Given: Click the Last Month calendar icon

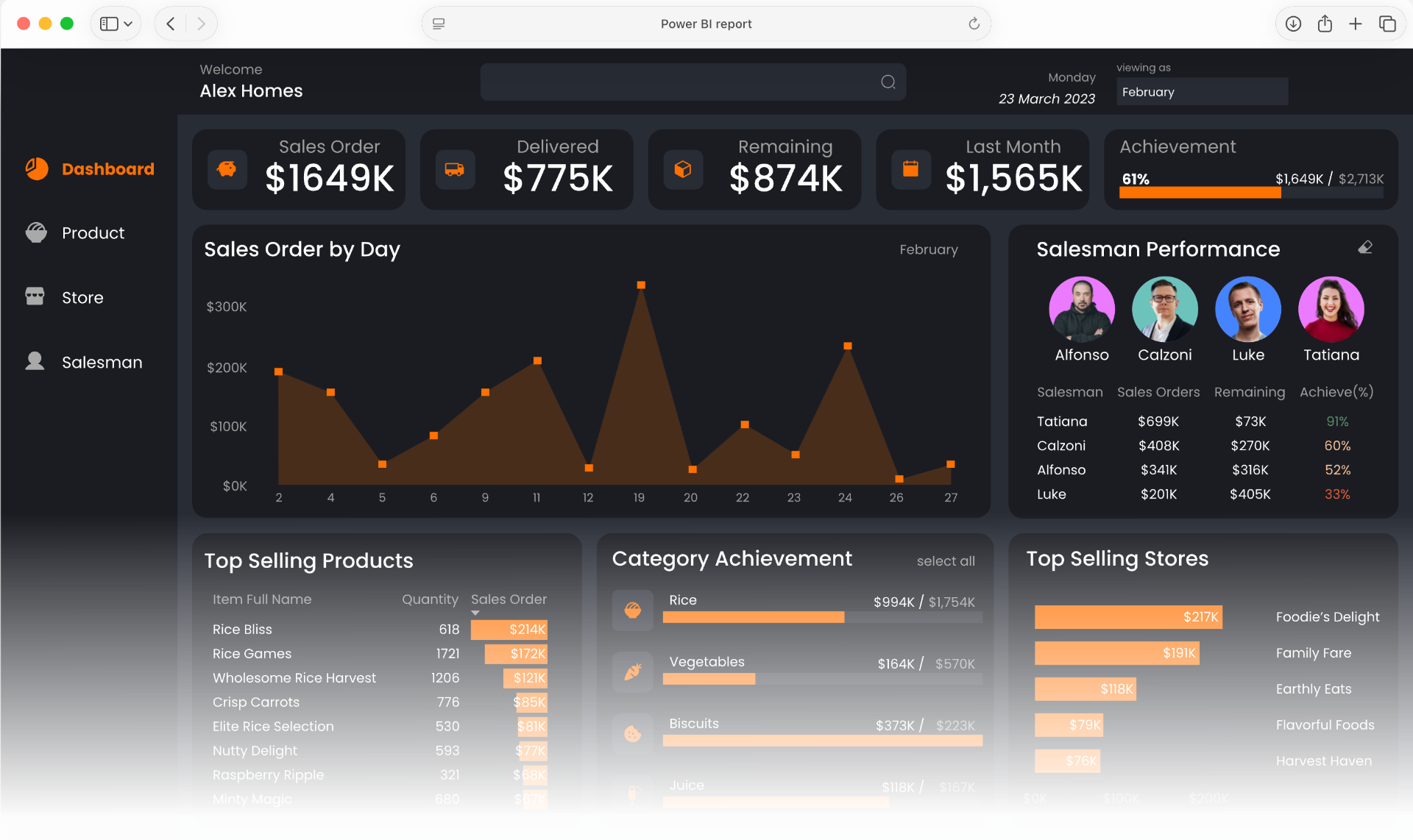Looking at the screenshot, I should pos(911,169).
